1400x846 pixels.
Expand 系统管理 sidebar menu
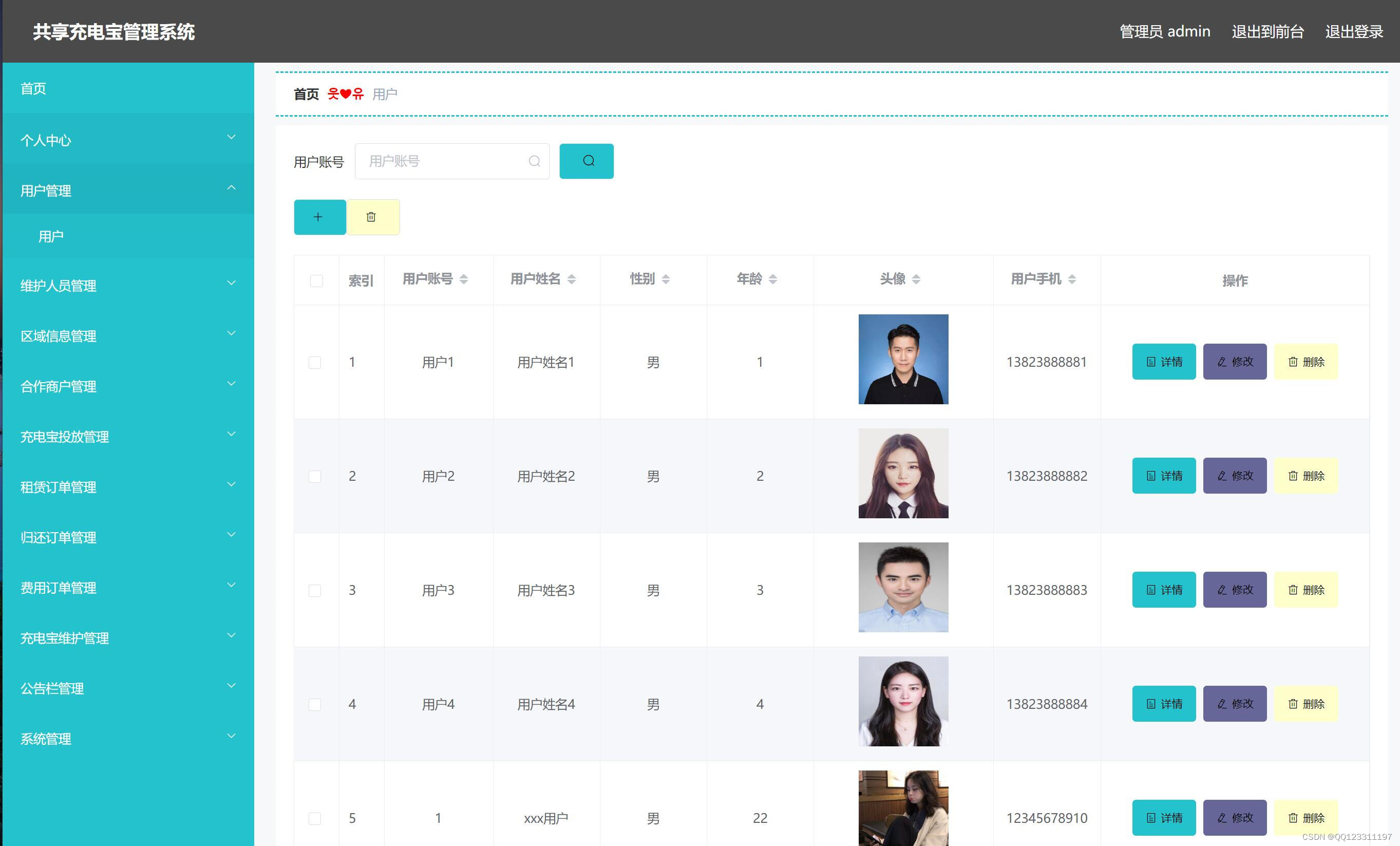pyautogui.click(x=128, y=738)
